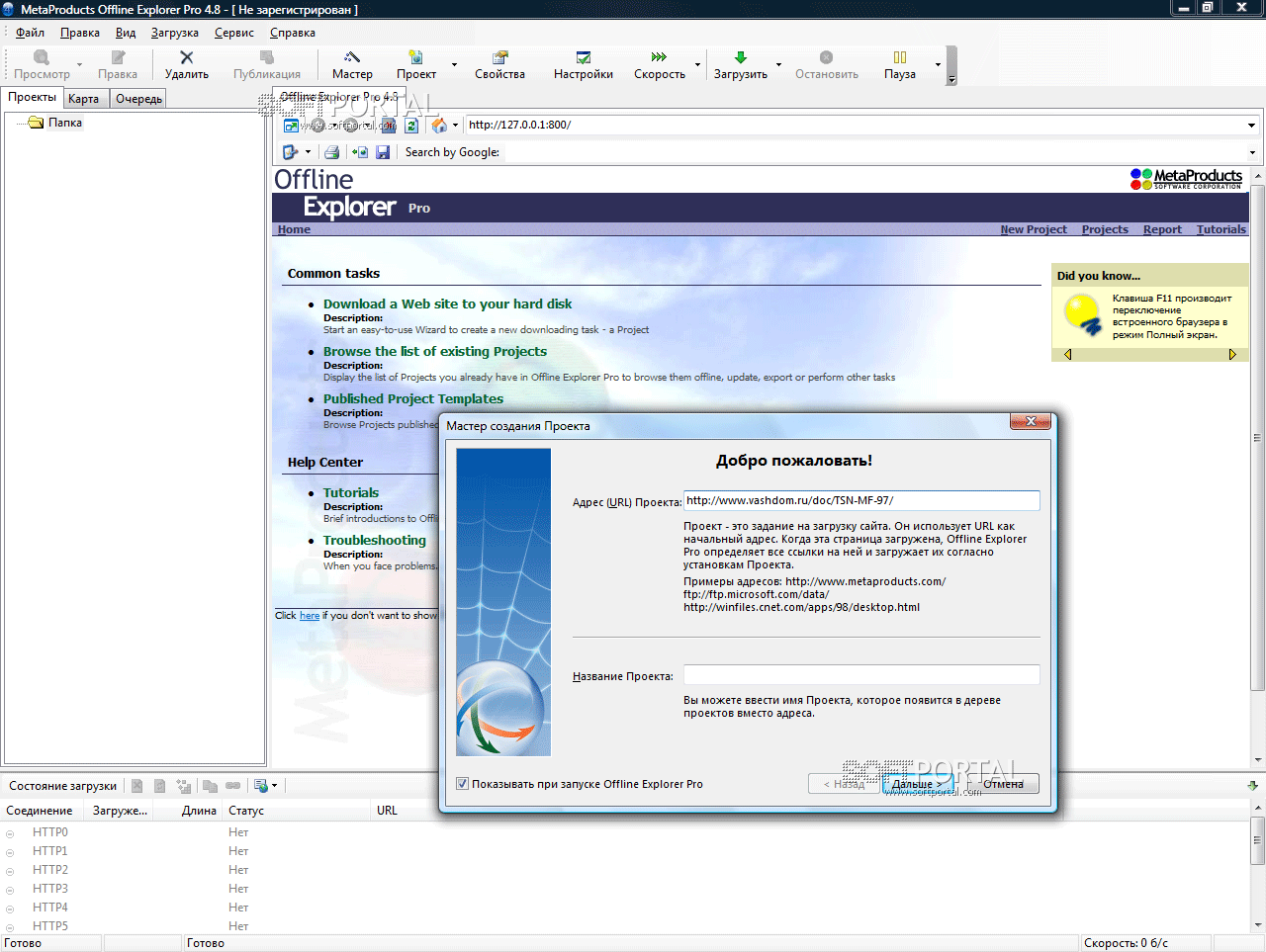Show next tip with right arrow
The image size is (1266, 952).
point(1232,354)
